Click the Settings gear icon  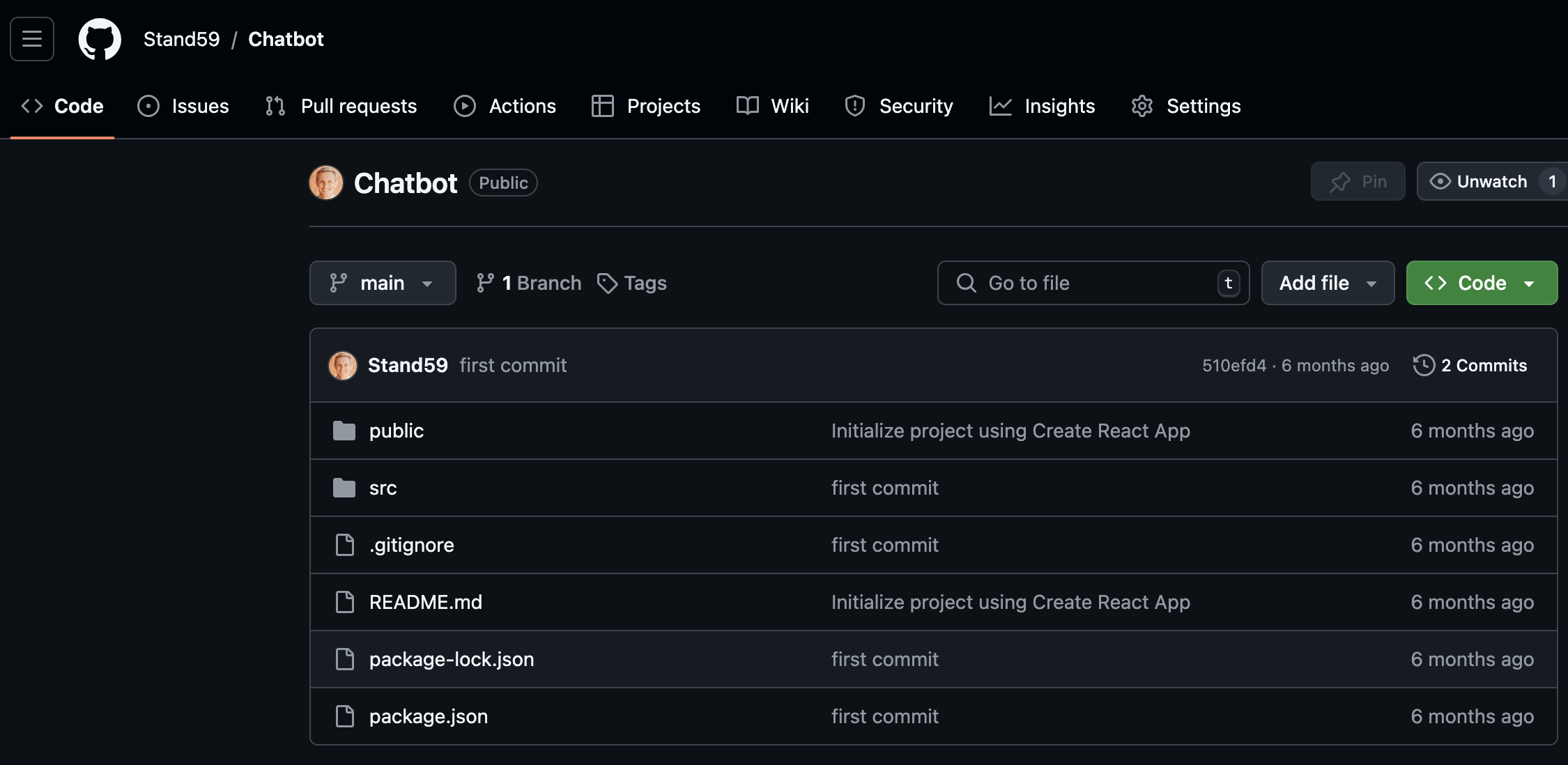pos(1142,106)
